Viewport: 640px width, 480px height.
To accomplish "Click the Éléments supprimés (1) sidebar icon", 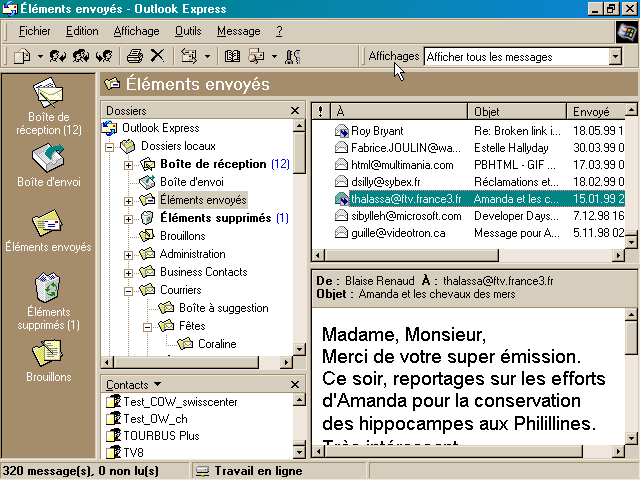I will [x=48, y=287].
